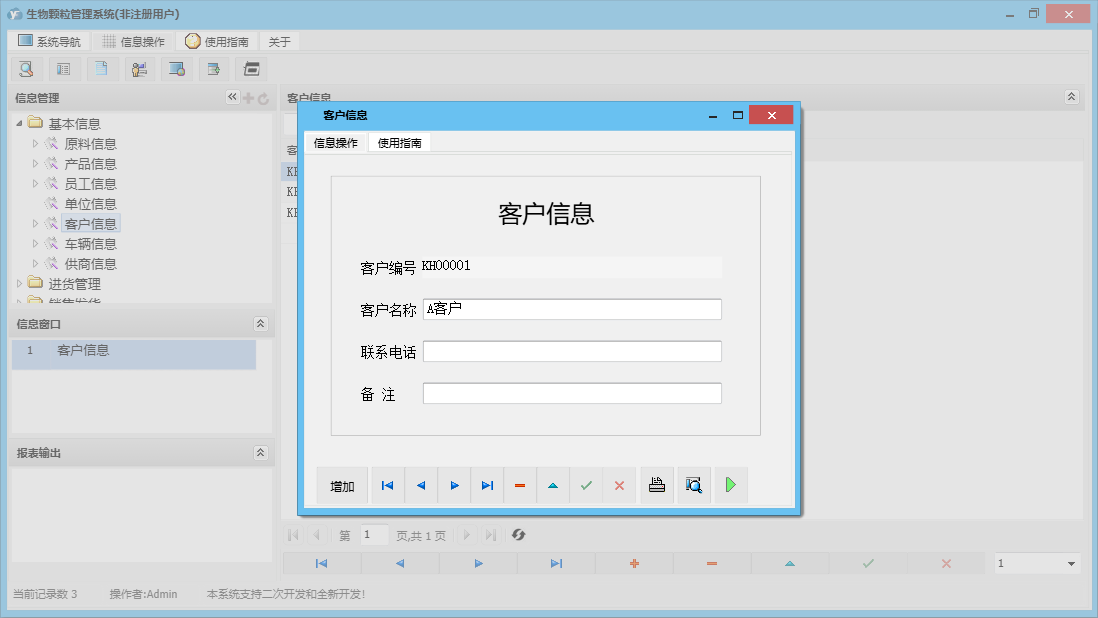Click the refresh icon near the page number
Screen dimensions: 1098x618
click(x=518, y=535)
